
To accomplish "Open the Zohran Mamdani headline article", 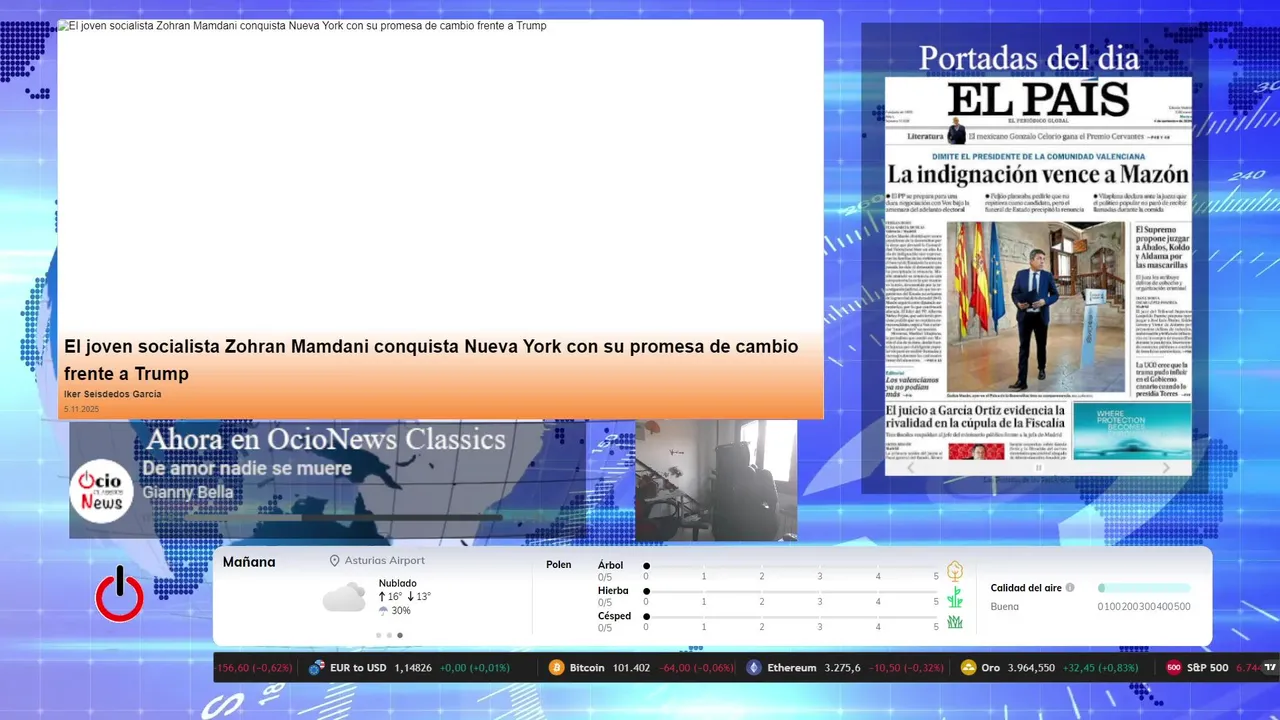I will [431, 360].
